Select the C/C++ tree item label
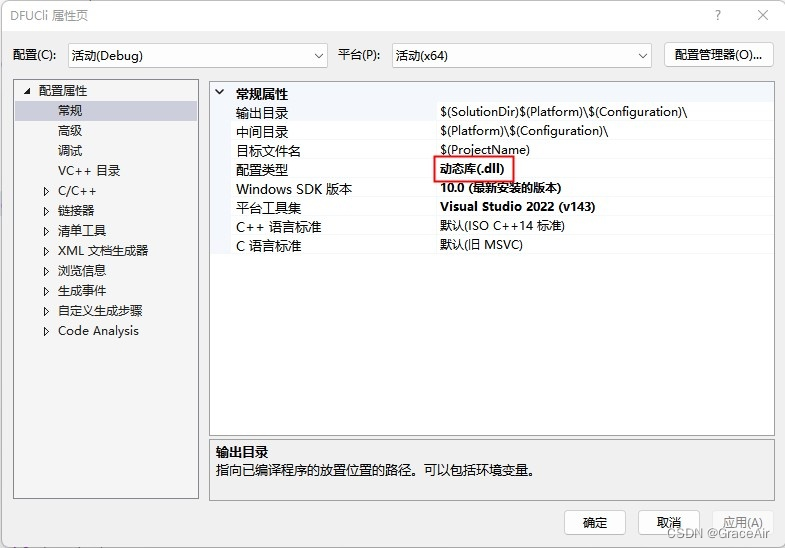The image size is (785, 548). tap(77, 191)
